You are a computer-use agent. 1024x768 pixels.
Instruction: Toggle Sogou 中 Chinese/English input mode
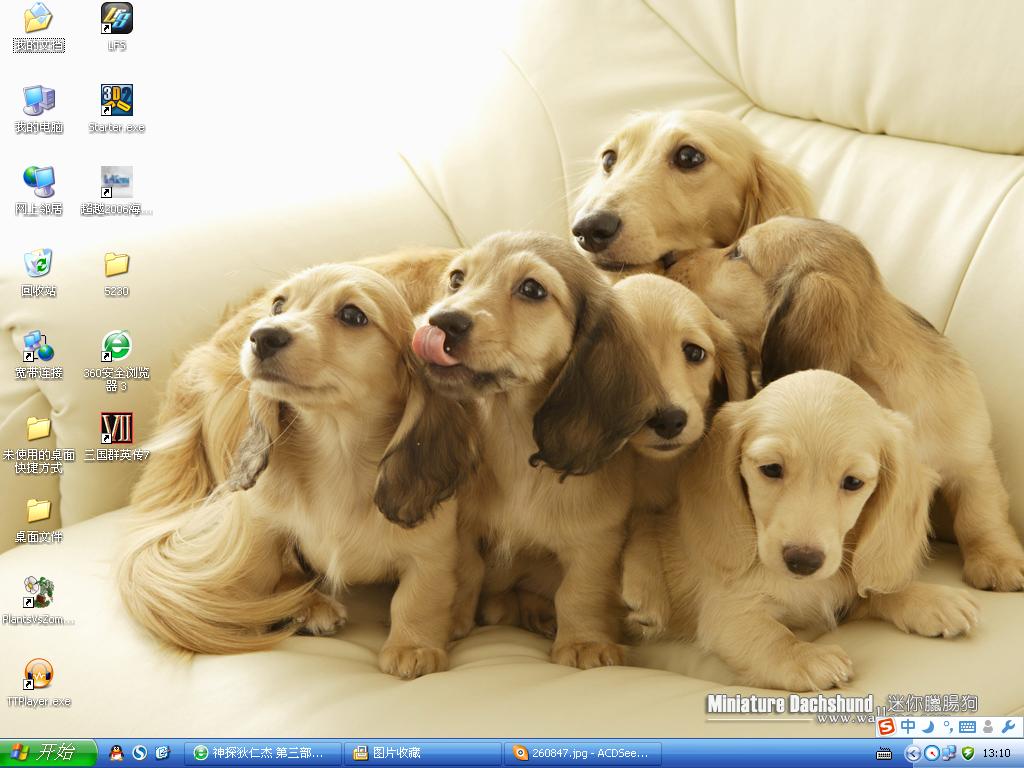point(908,726)
